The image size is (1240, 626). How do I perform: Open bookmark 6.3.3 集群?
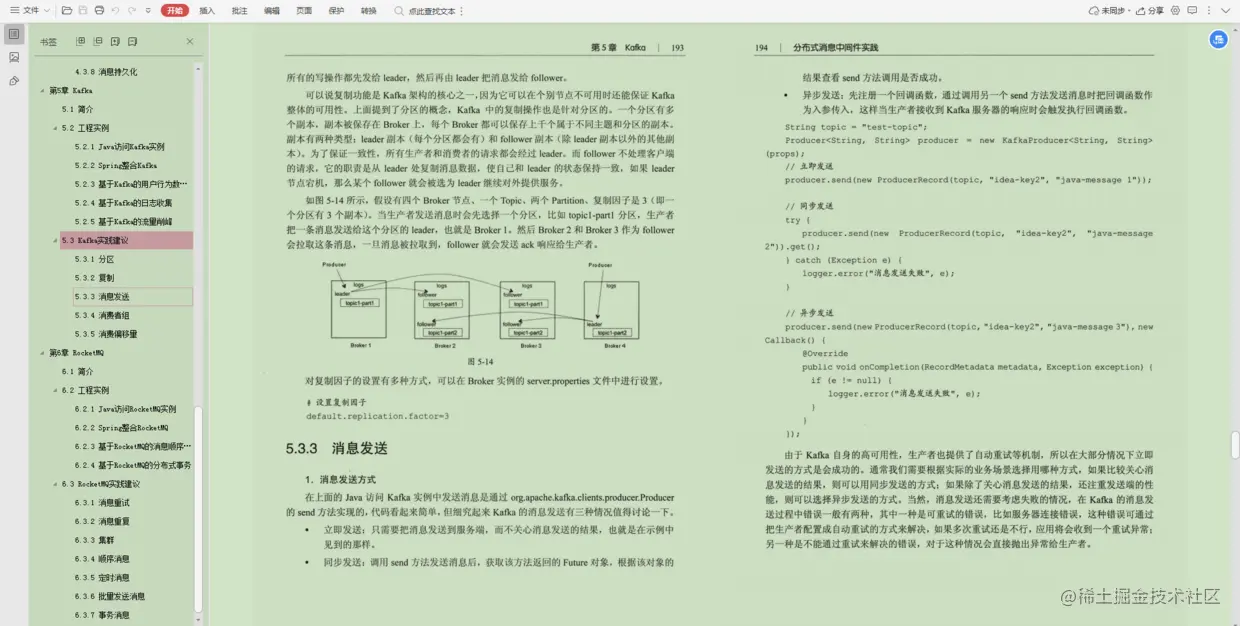(x=94, y=540)
